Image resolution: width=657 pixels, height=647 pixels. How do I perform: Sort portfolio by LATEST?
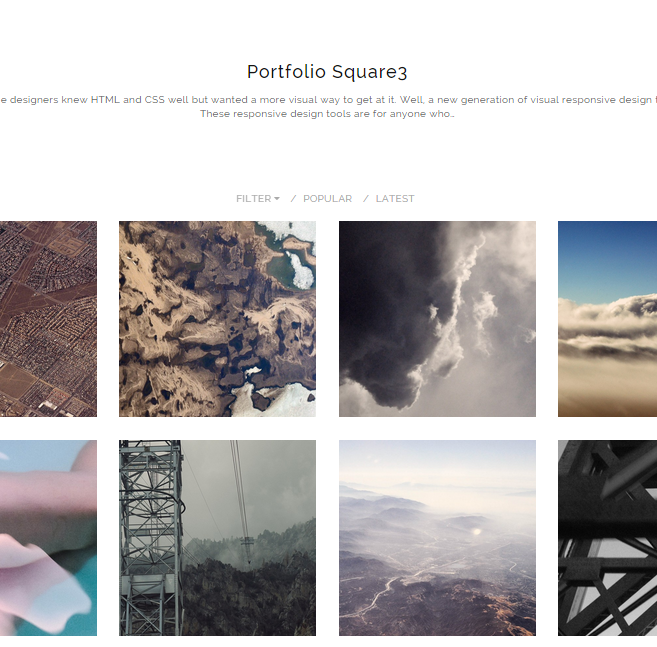coord(395,199)
